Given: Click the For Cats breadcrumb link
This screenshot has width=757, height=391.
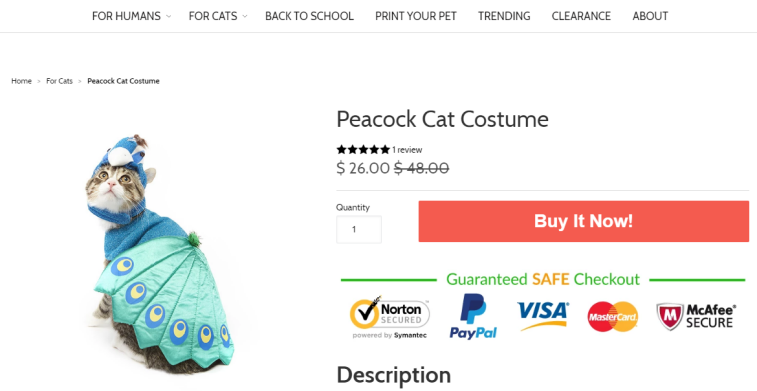Looking at the screenshot, I should [x=59, y=81].
